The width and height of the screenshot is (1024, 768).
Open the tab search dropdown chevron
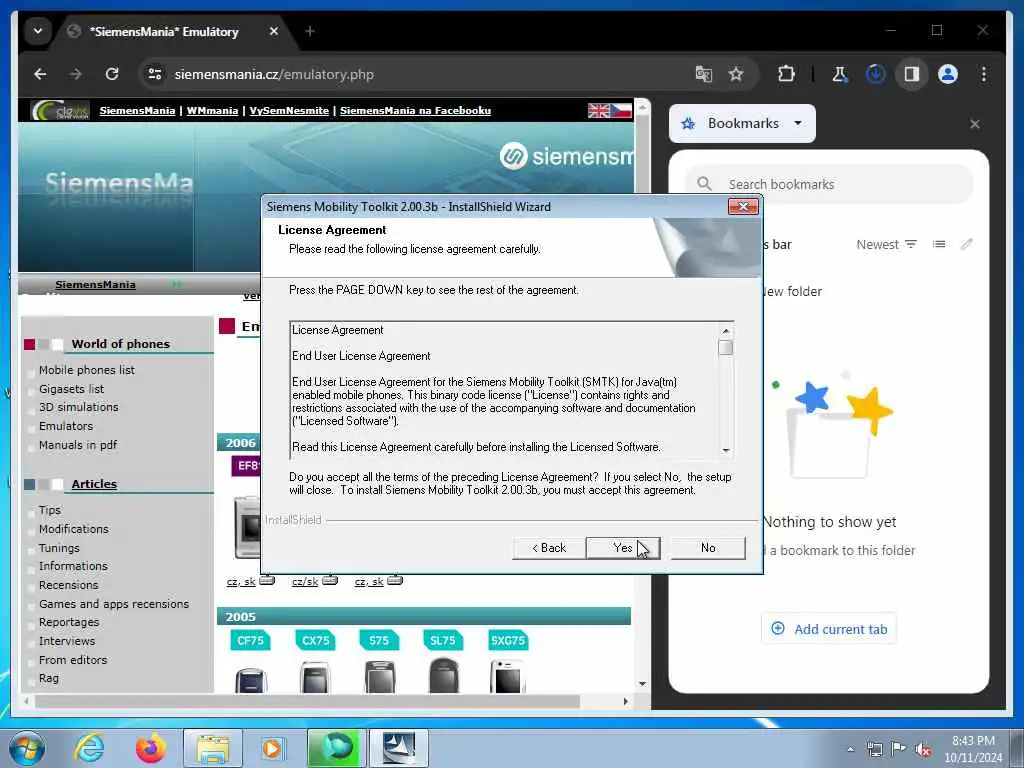(38, 31)
